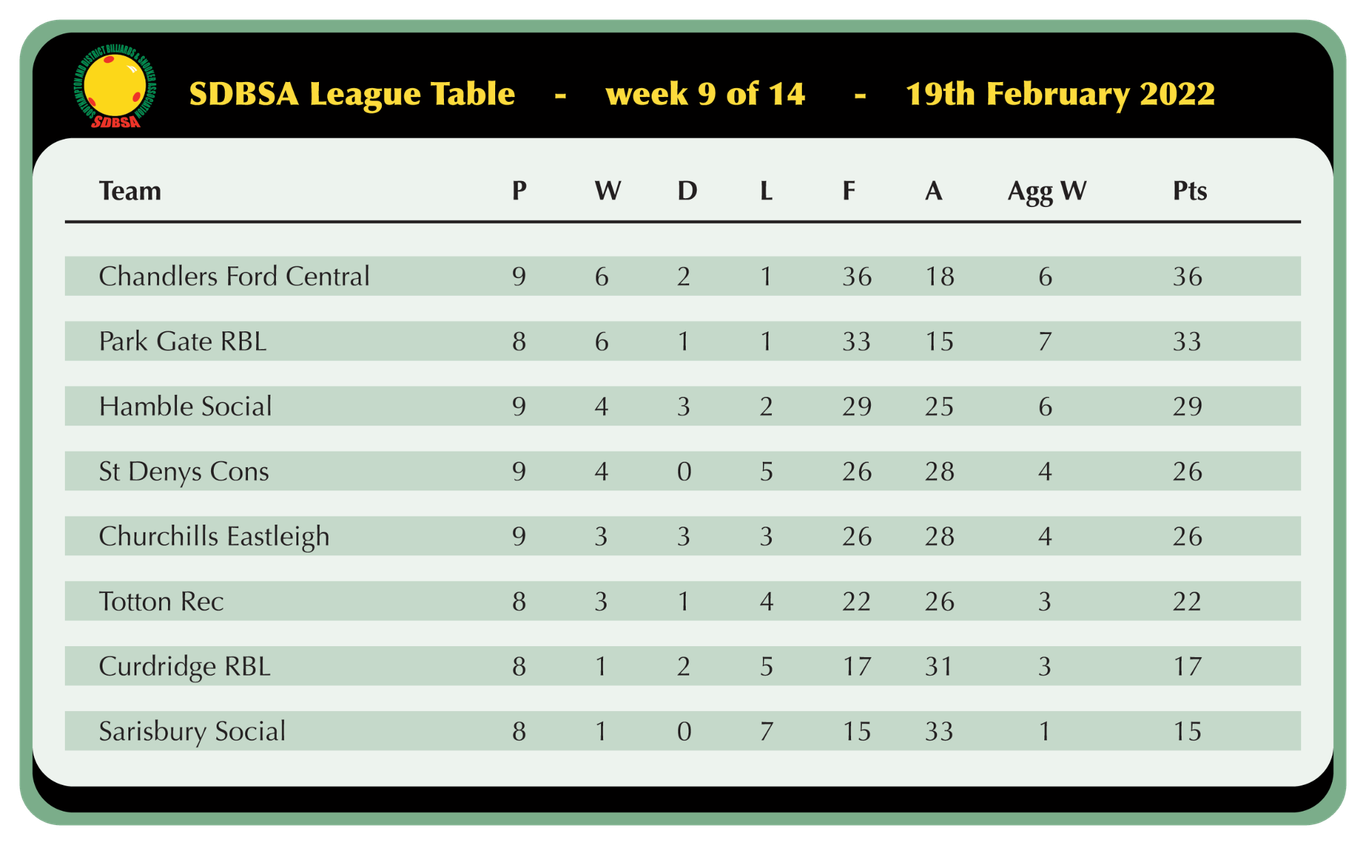
Task: Click the 19th February 2022 date
Action: [1060, 94]
